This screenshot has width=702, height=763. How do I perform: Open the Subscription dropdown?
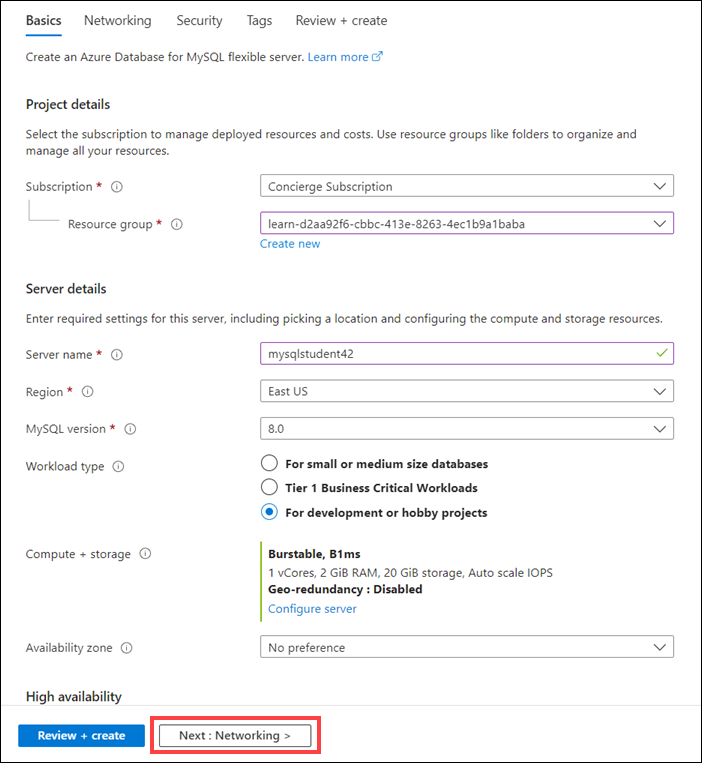466,186
